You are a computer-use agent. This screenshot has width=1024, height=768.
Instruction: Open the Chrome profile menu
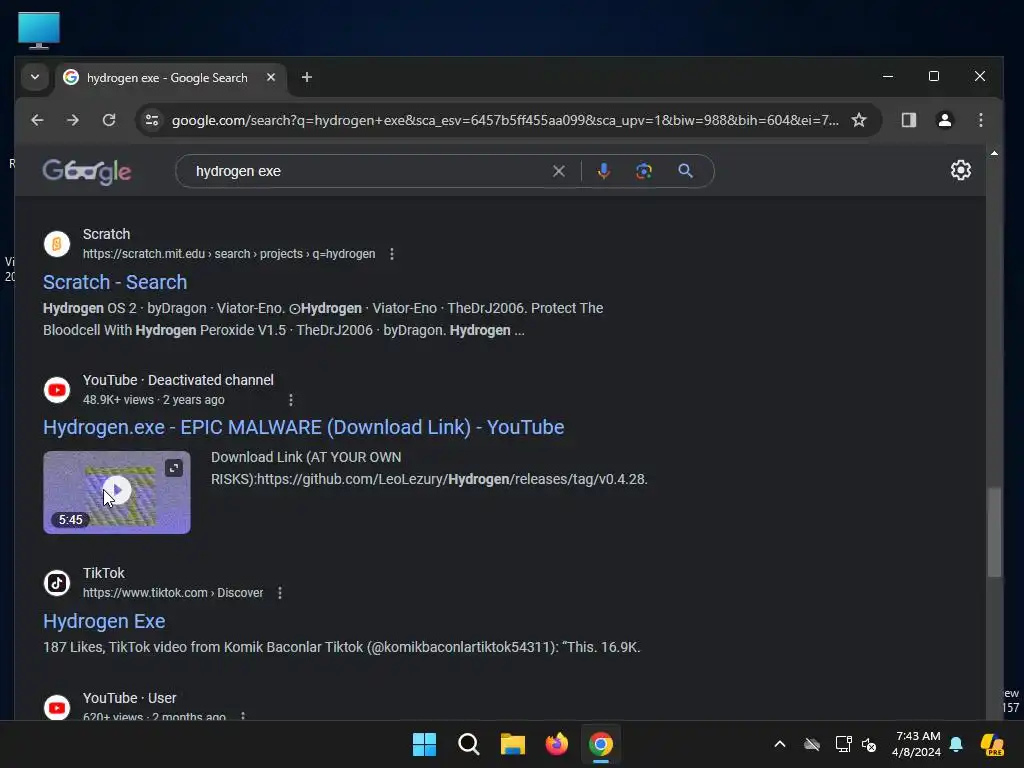[944, 120]
